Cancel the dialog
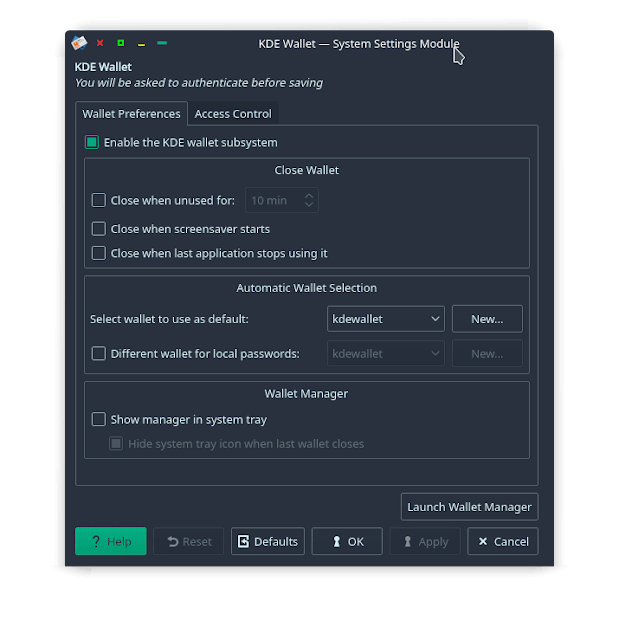This screenshot has width=619, height=640. click(x=503, y=541)
